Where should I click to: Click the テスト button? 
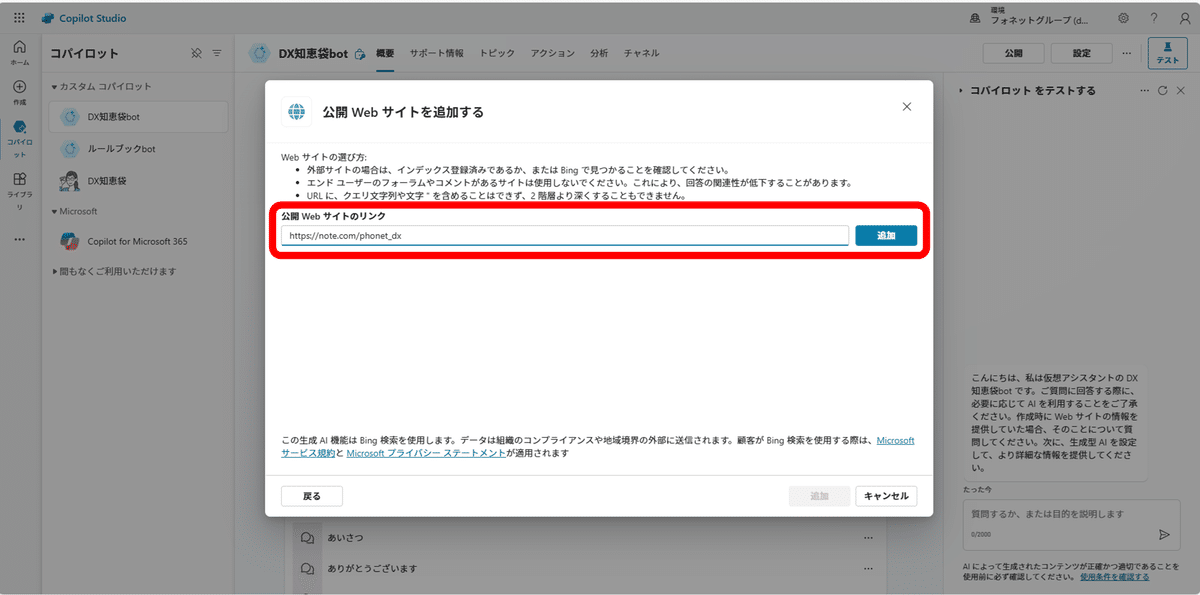click(x=1167, y=53)
